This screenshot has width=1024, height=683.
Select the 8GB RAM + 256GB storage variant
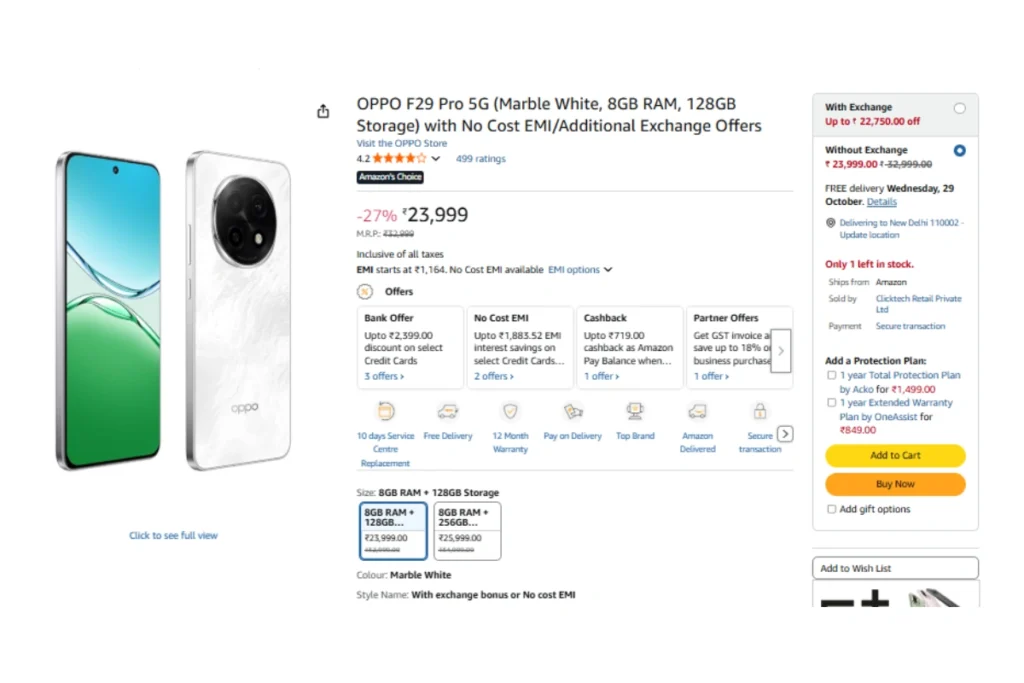click(467, 530)
